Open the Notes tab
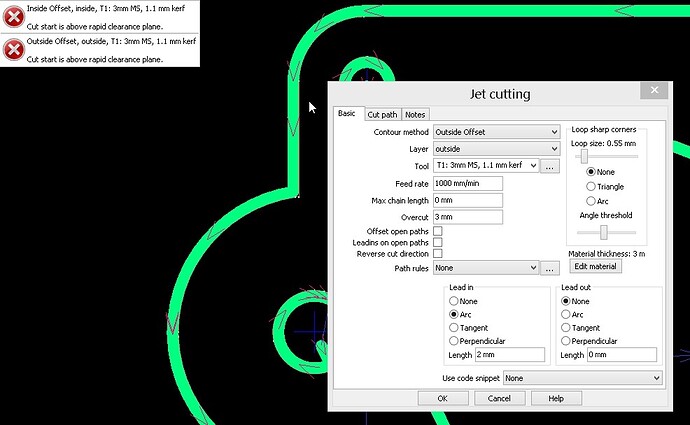Screen dimensions: 690x425 click(x=415, y=114)
